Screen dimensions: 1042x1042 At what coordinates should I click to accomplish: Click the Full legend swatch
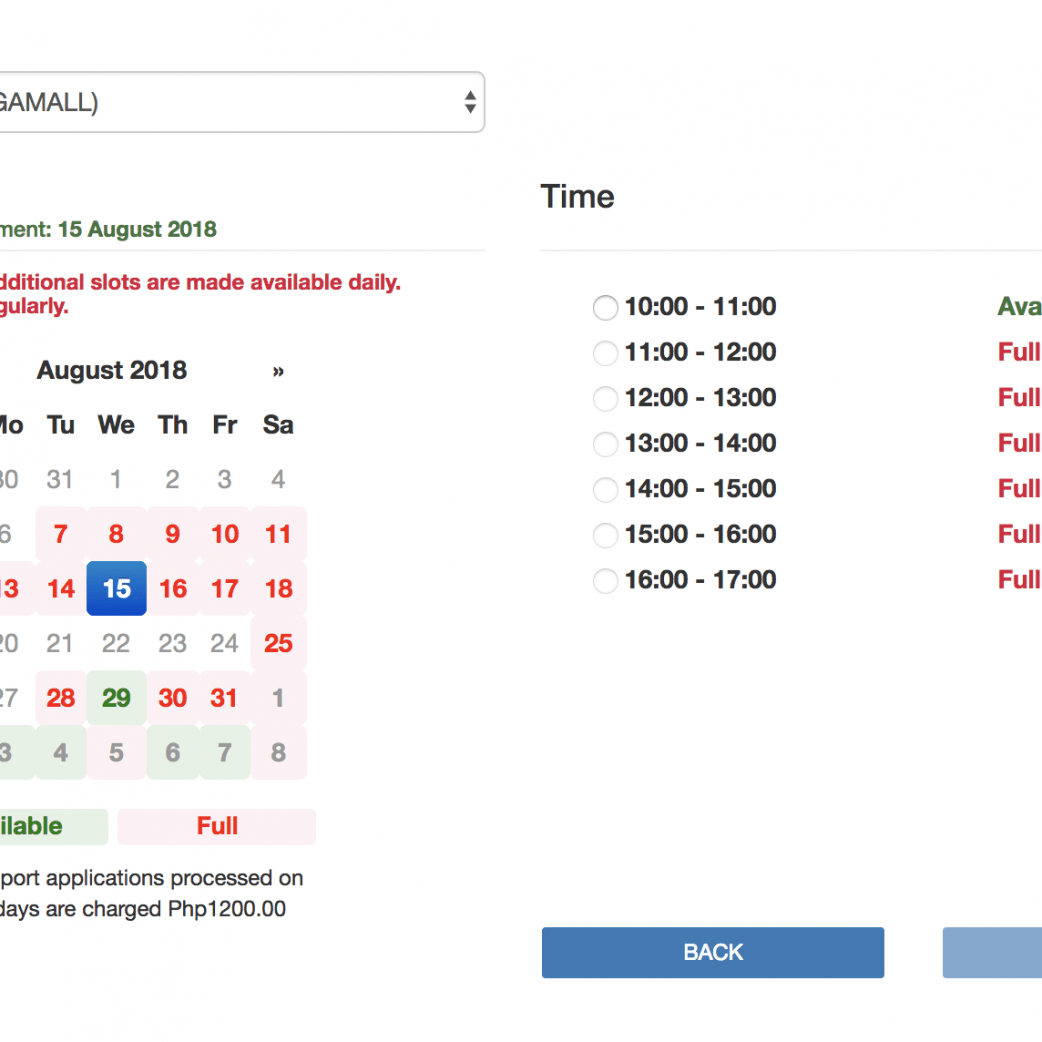point(217,827)
